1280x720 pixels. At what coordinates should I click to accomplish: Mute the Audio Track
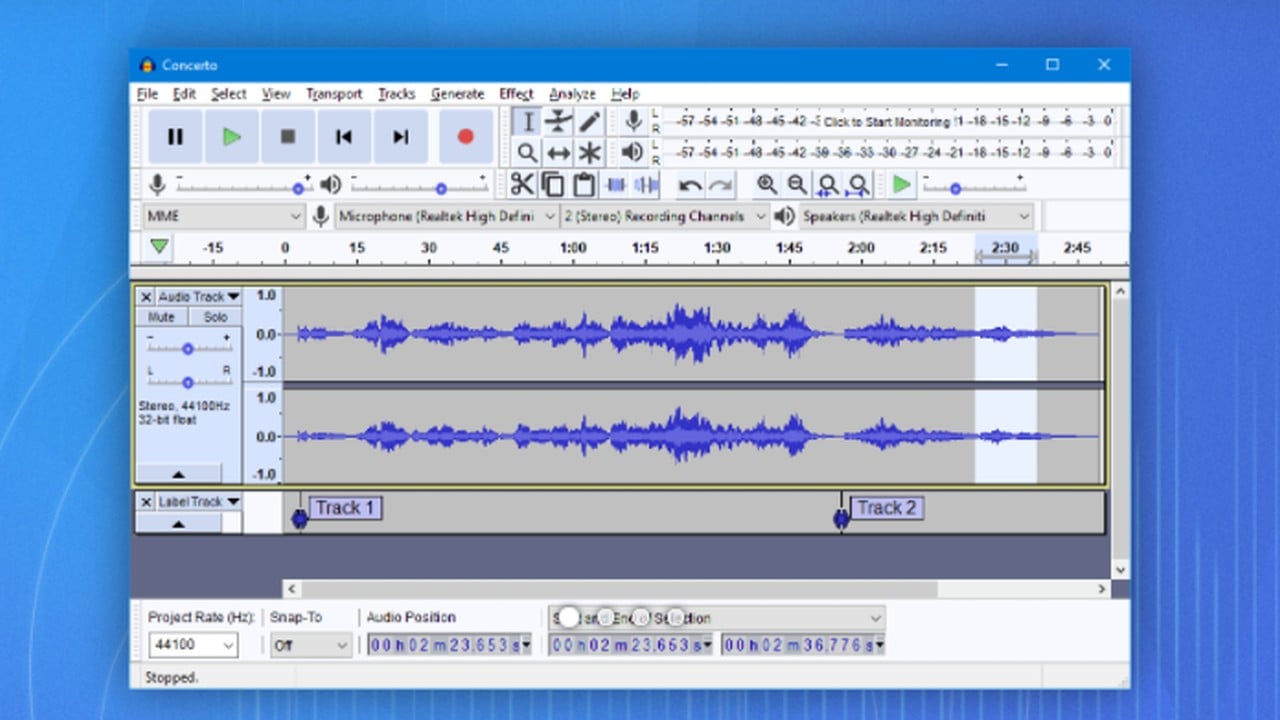(161, 317)
